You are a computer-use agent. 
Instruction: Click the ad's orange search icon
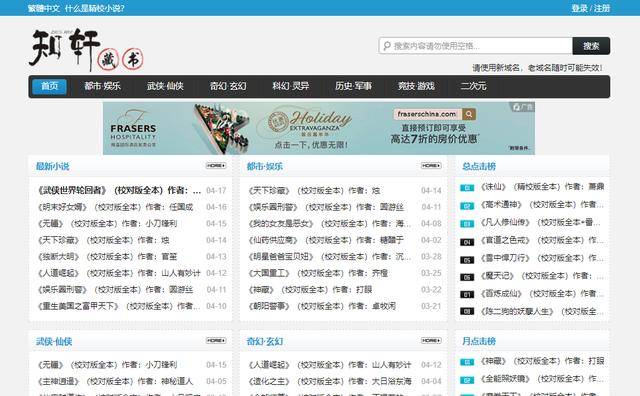469,114
